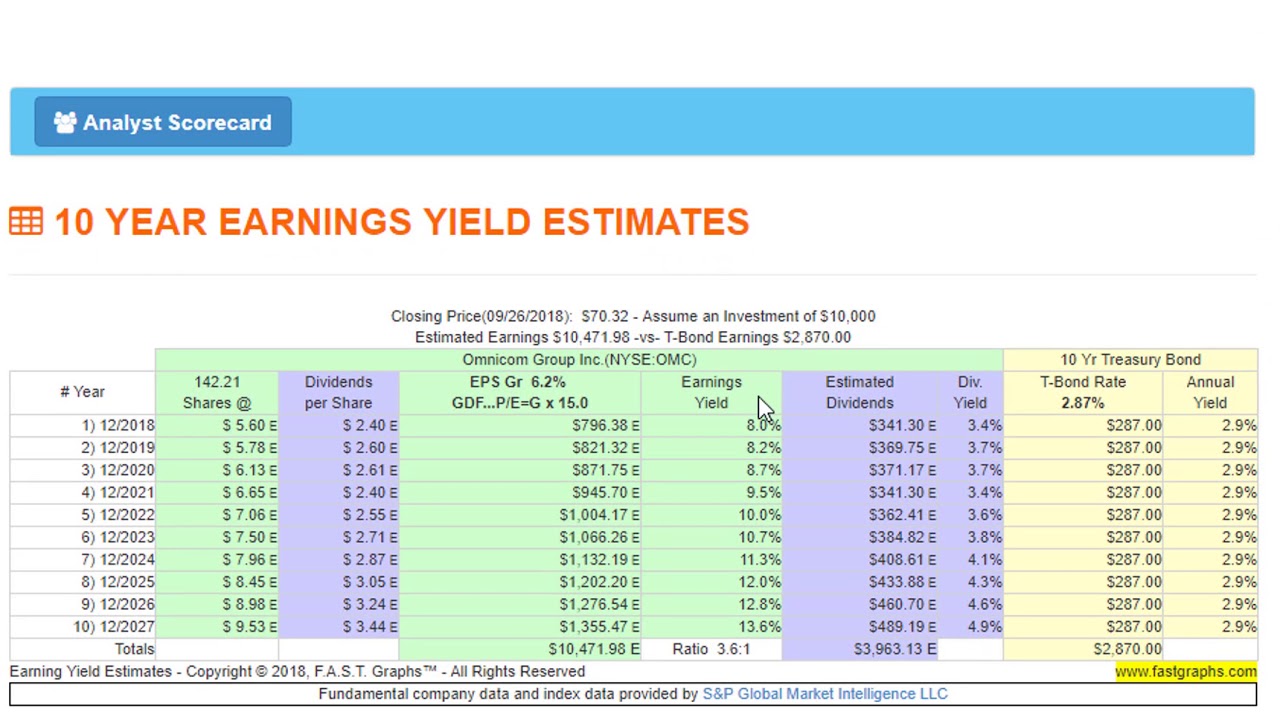The width and height of the screenshot is (1280, 720).
Task: Click the Estimated Earnings vs T-Bond Earnings line
Action: click(633, 337)
